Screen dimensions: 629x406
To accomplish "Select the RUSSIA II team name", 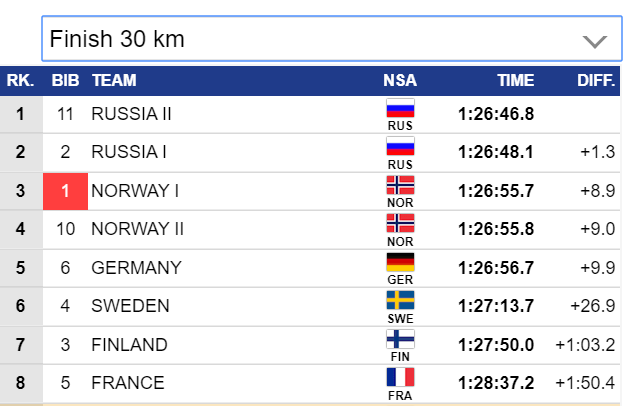I will pos(131,114).
